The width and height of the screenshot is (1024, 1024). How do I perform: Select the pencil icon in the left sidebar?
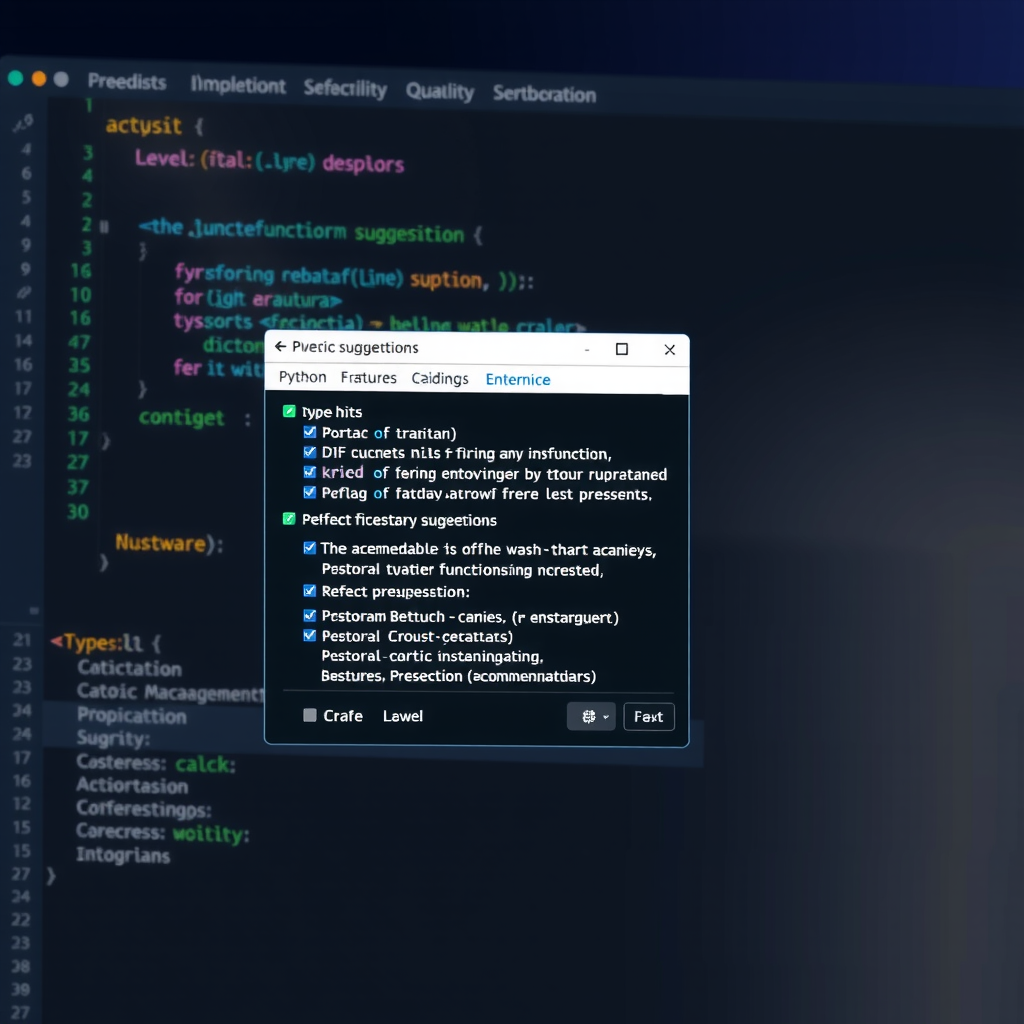pyautogui.click(x=24, y=122)
